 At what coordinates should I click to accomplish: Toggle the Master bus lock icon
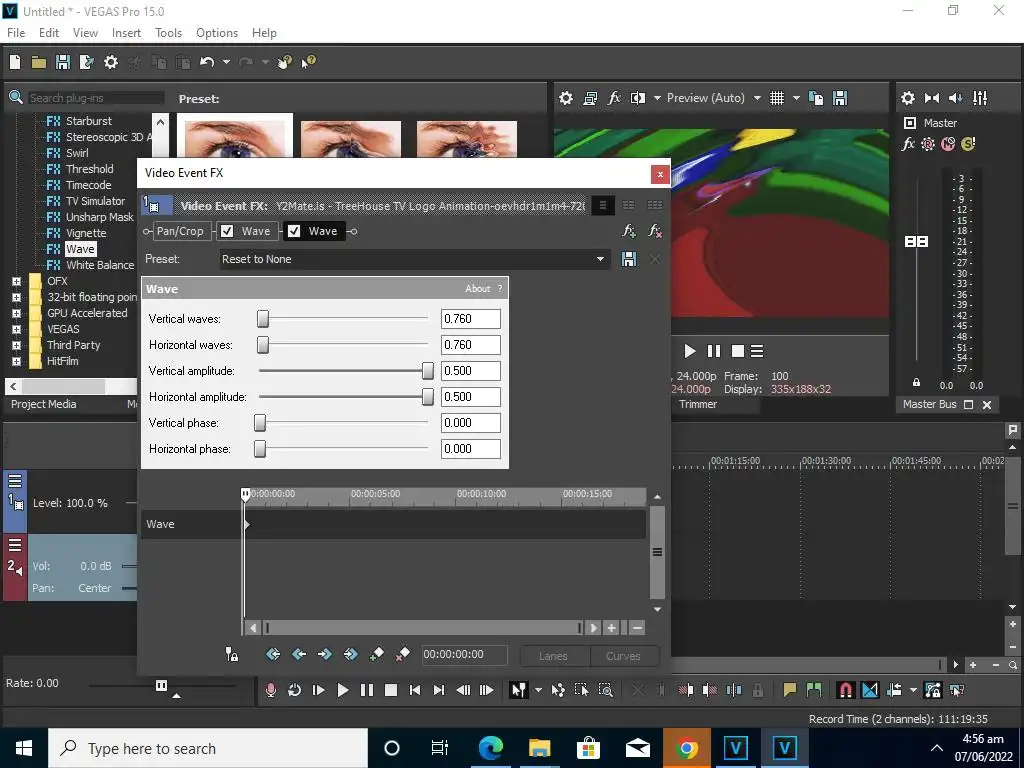[x=916, y=383]
